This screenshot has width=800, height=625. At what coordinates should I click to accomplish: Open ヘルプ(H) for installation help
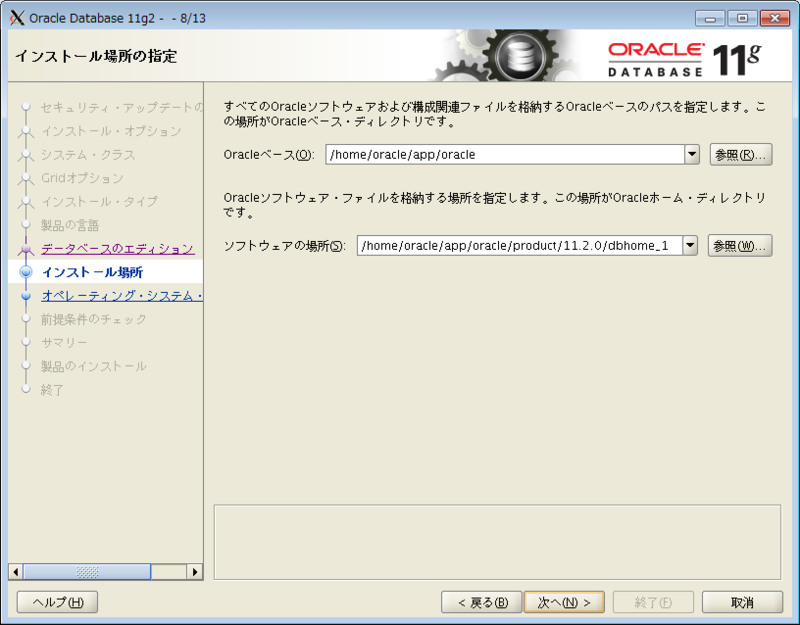pyautogui.click(x=56, y=601)
